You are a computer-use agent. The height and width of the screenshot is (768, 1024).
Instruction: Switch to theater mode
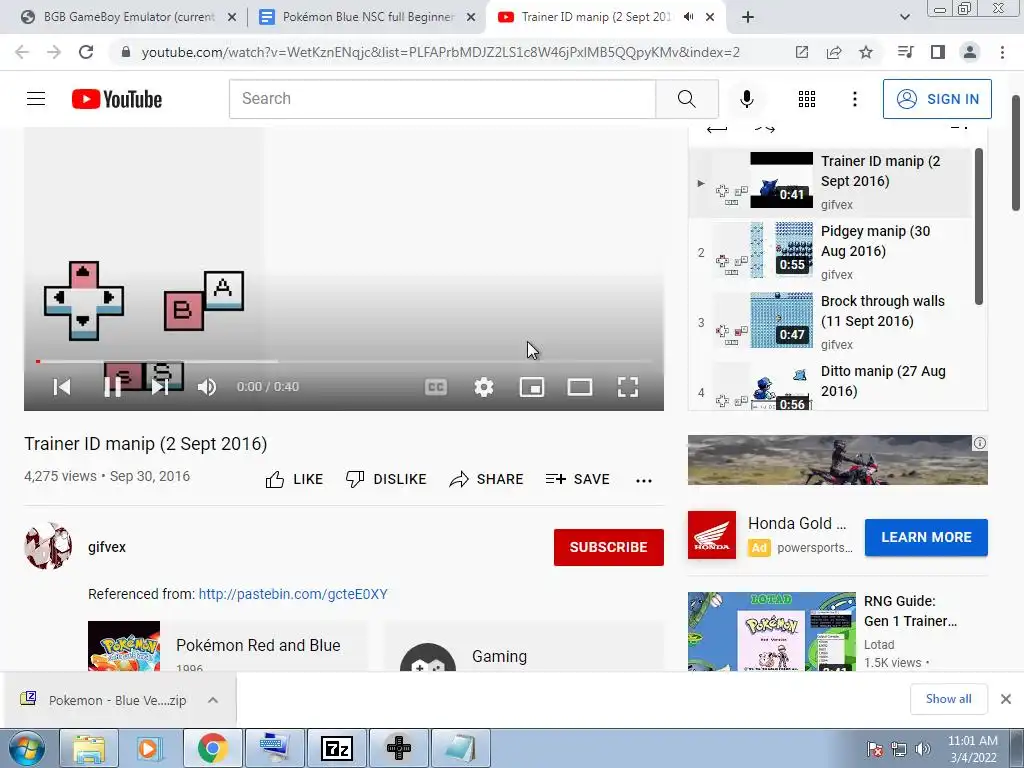pos(580,387)
